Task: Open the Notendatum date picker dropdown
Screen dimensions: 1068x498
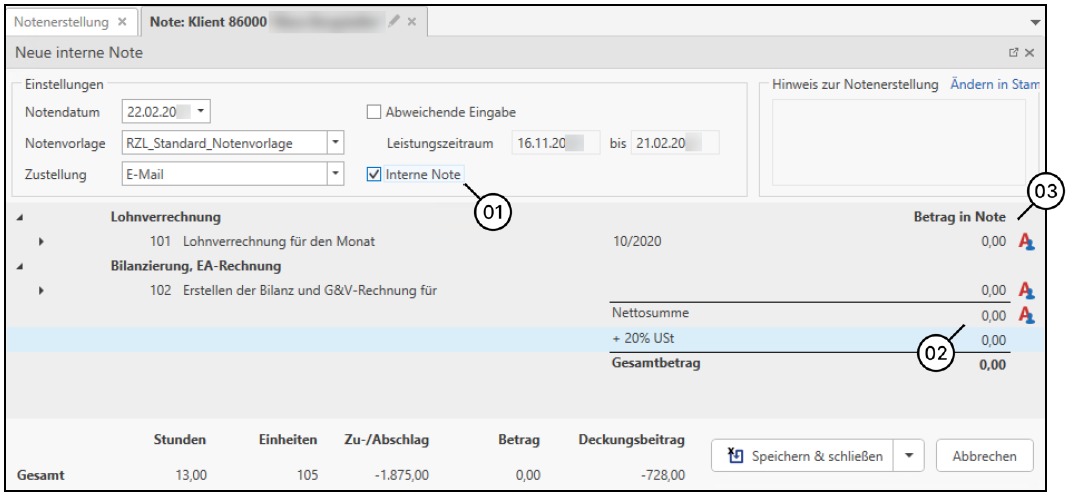Action: click(201, 112)
